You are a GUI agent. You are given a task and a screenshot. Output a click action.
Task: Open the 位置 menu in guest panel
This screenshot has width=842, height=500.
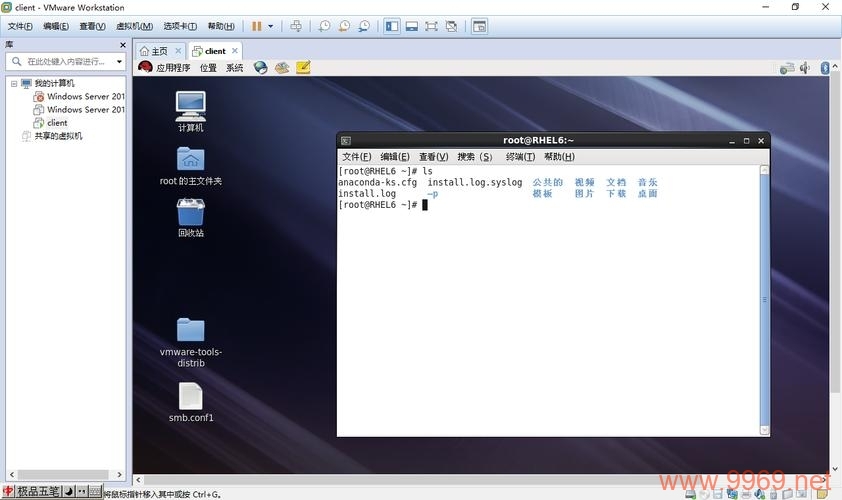click(x=208, y=67)
